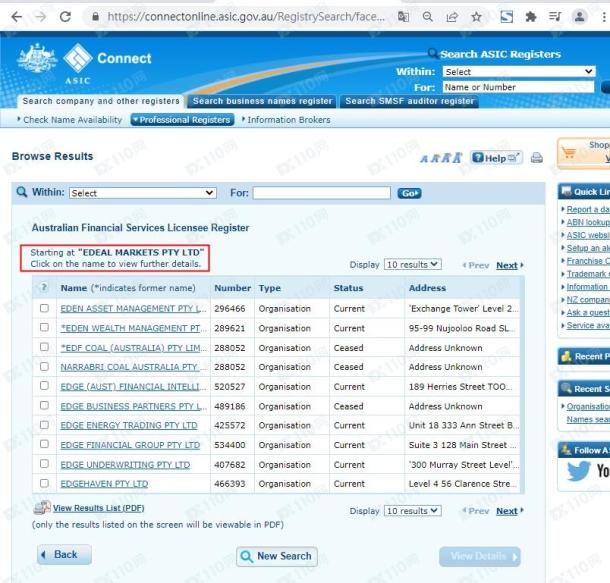Open EDGE FINANCIAL GROUP PTY LTD link
The image size is (610, 583).
pos(130,445)
